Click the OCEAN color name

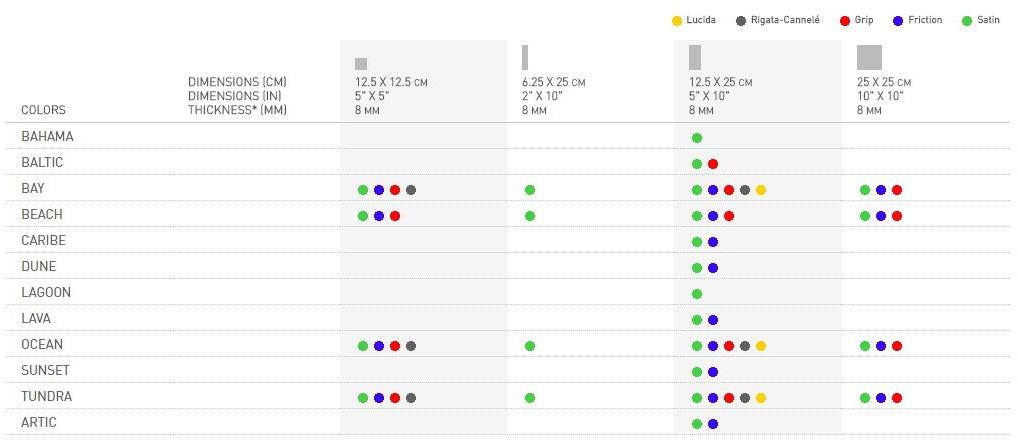42,345
